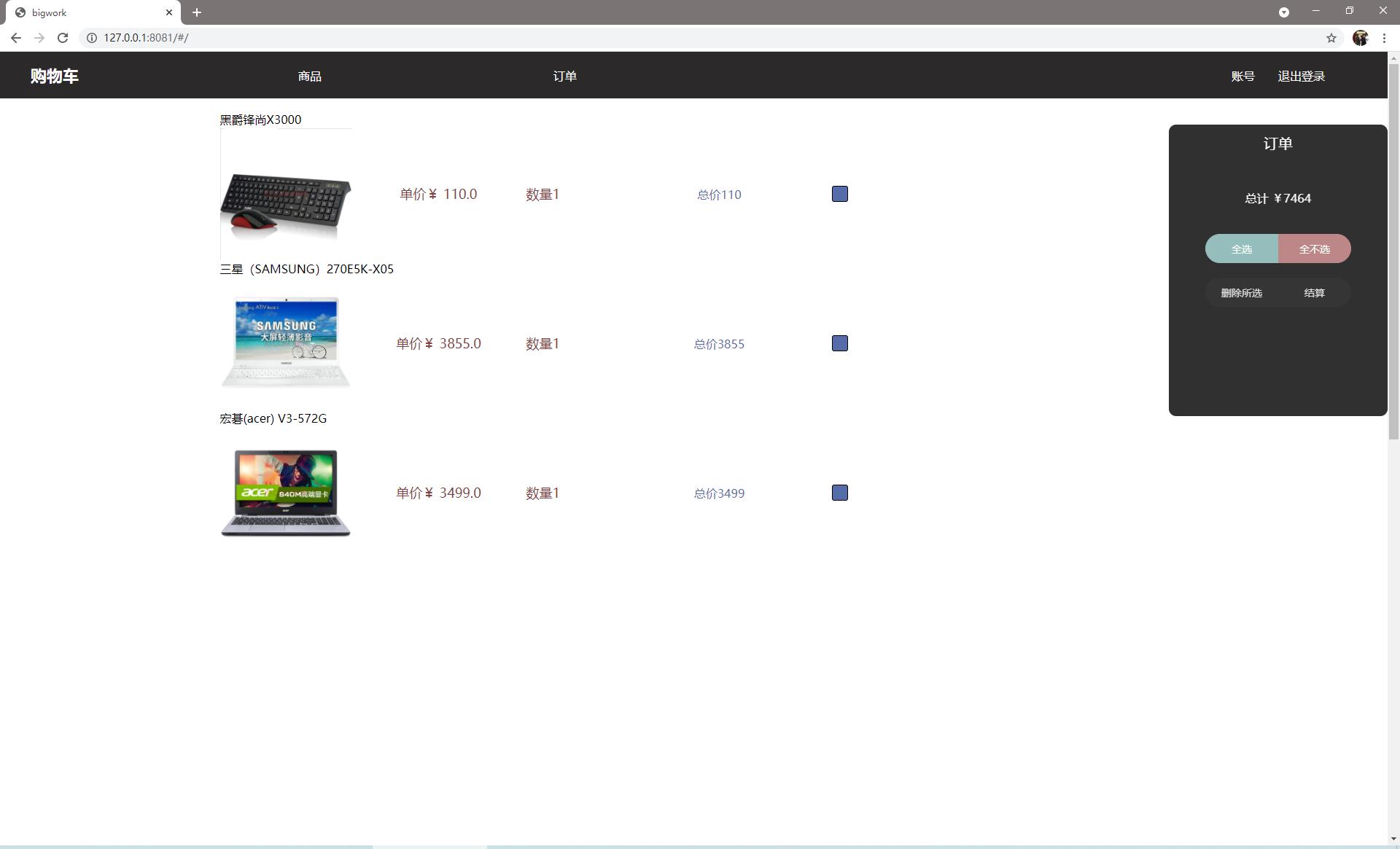Open the 订单 nav menu item

565,76
